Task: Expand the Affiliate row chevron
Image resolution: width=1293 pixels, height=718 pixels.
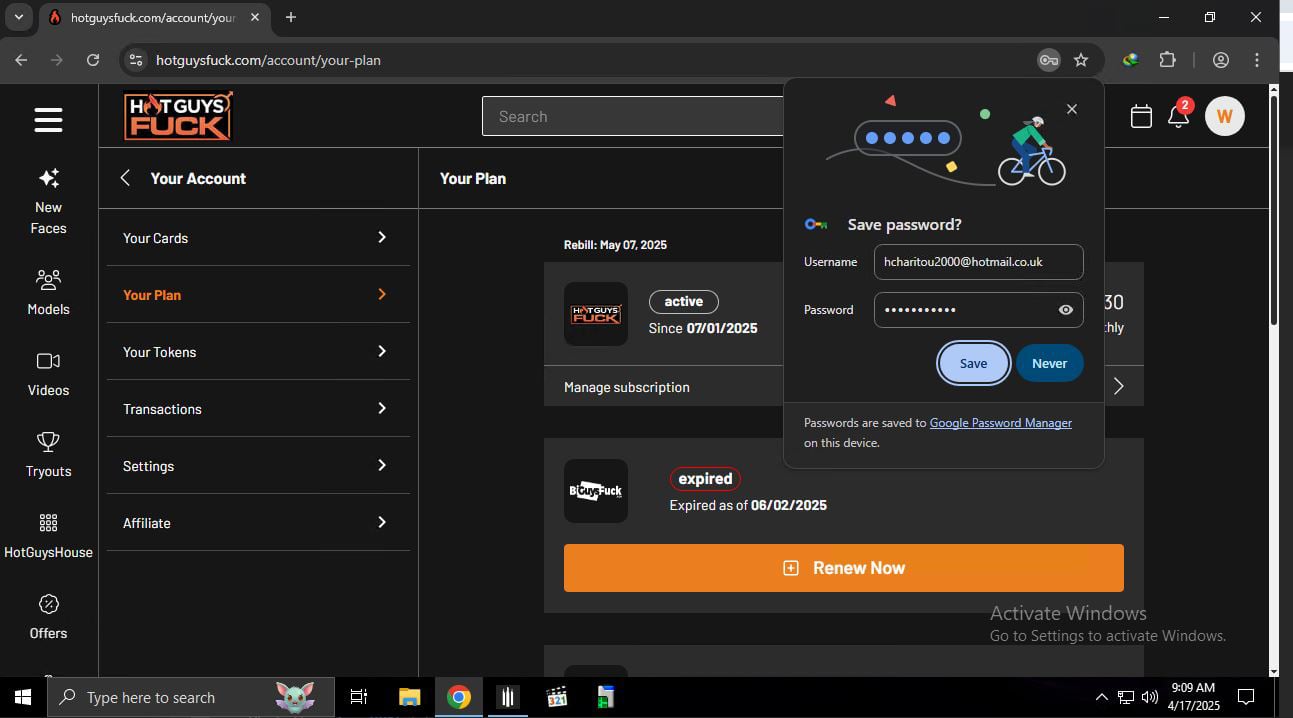Action: [x=382, y=522]
